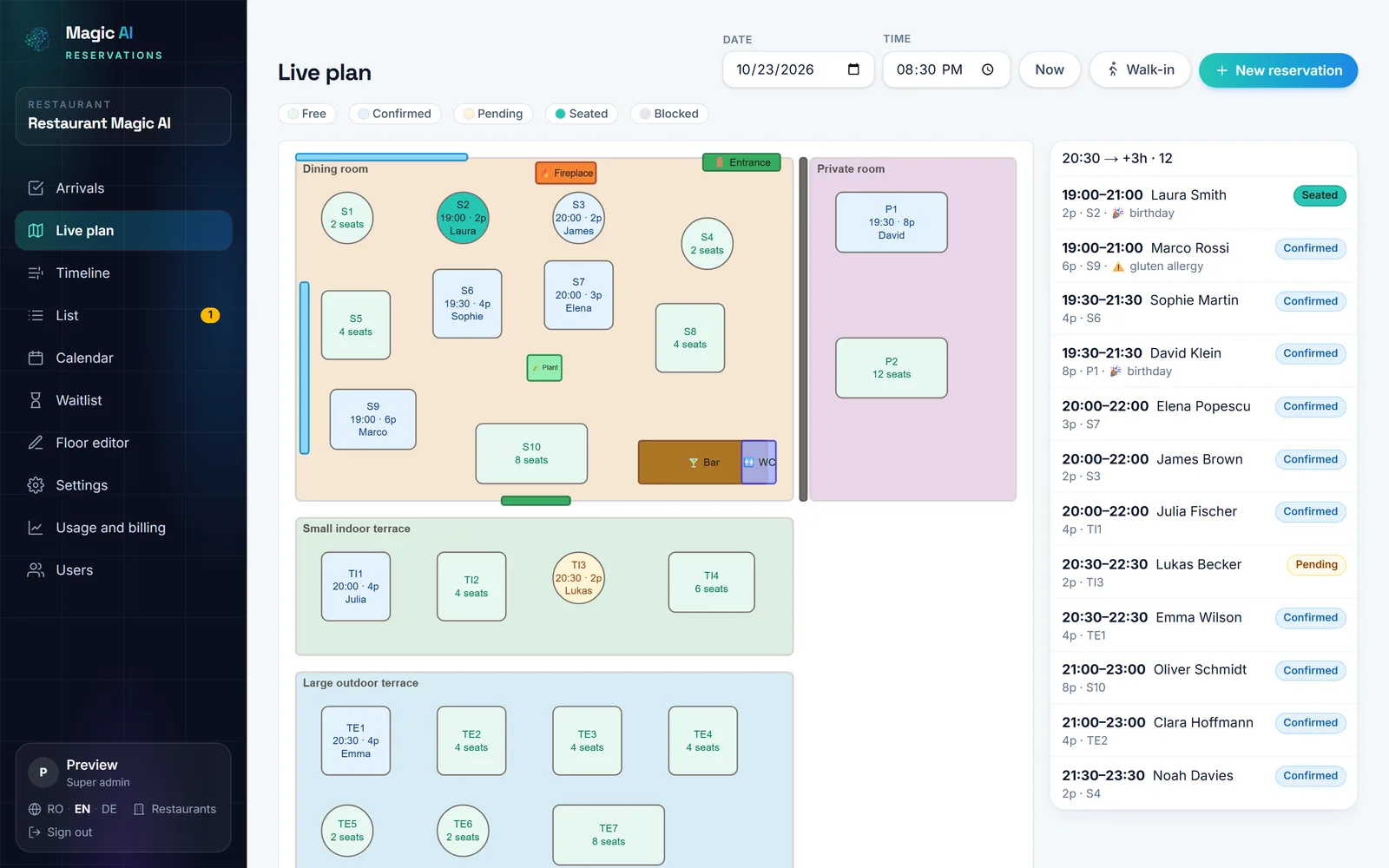
Task: Click the List icon in the sidebar
Action: 36,316
